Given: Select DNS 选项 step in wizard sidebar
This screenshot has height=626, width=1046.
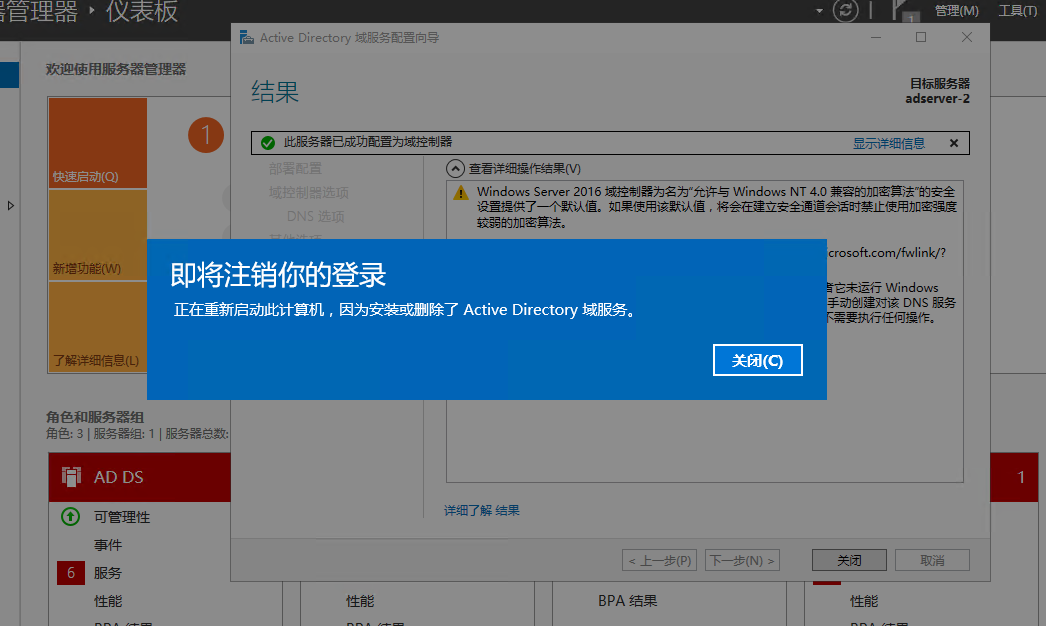Looking at the screenshot, I should 316,217.
